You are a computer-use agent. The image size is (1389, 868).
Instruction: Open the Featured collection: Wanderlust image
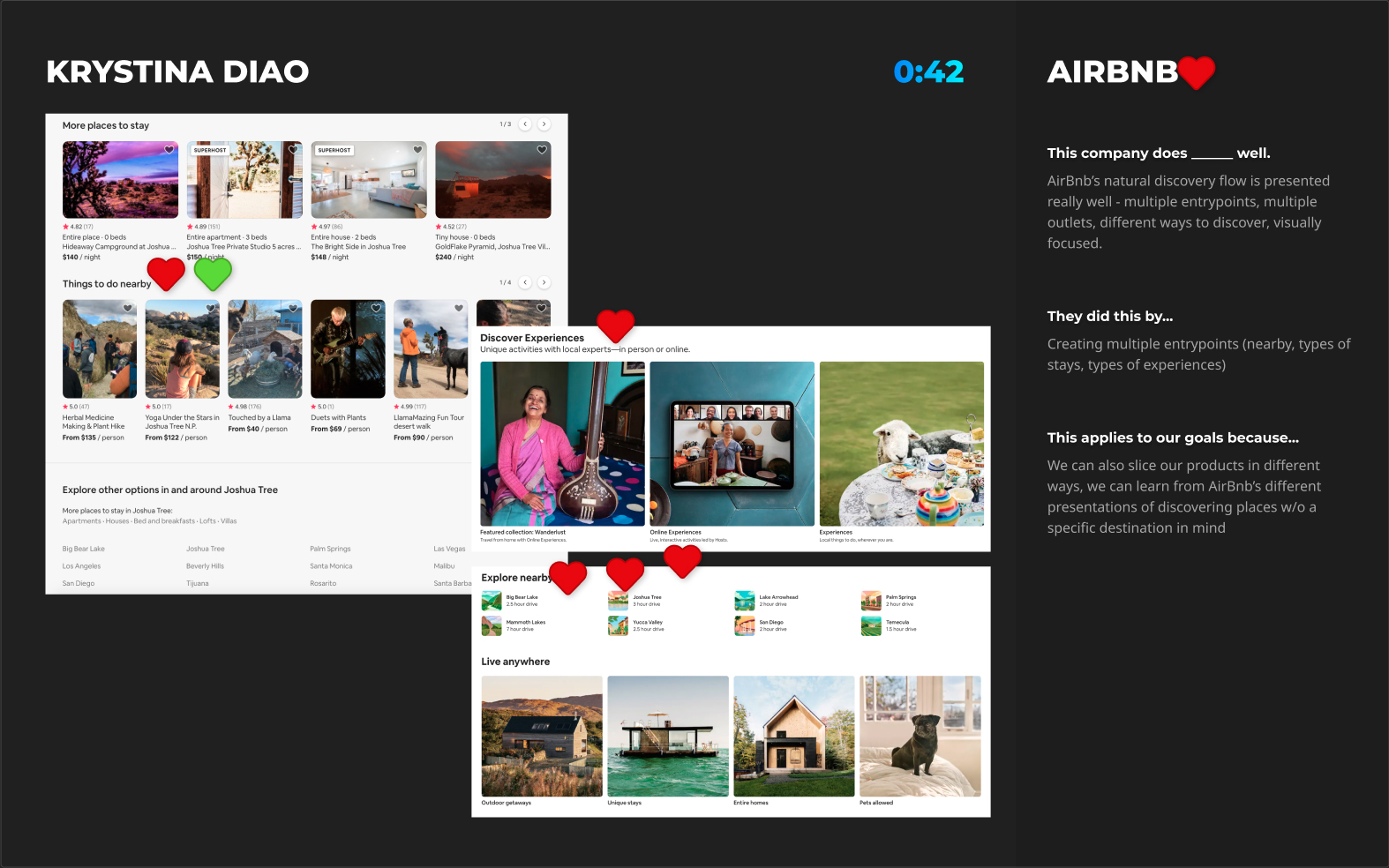562,444
